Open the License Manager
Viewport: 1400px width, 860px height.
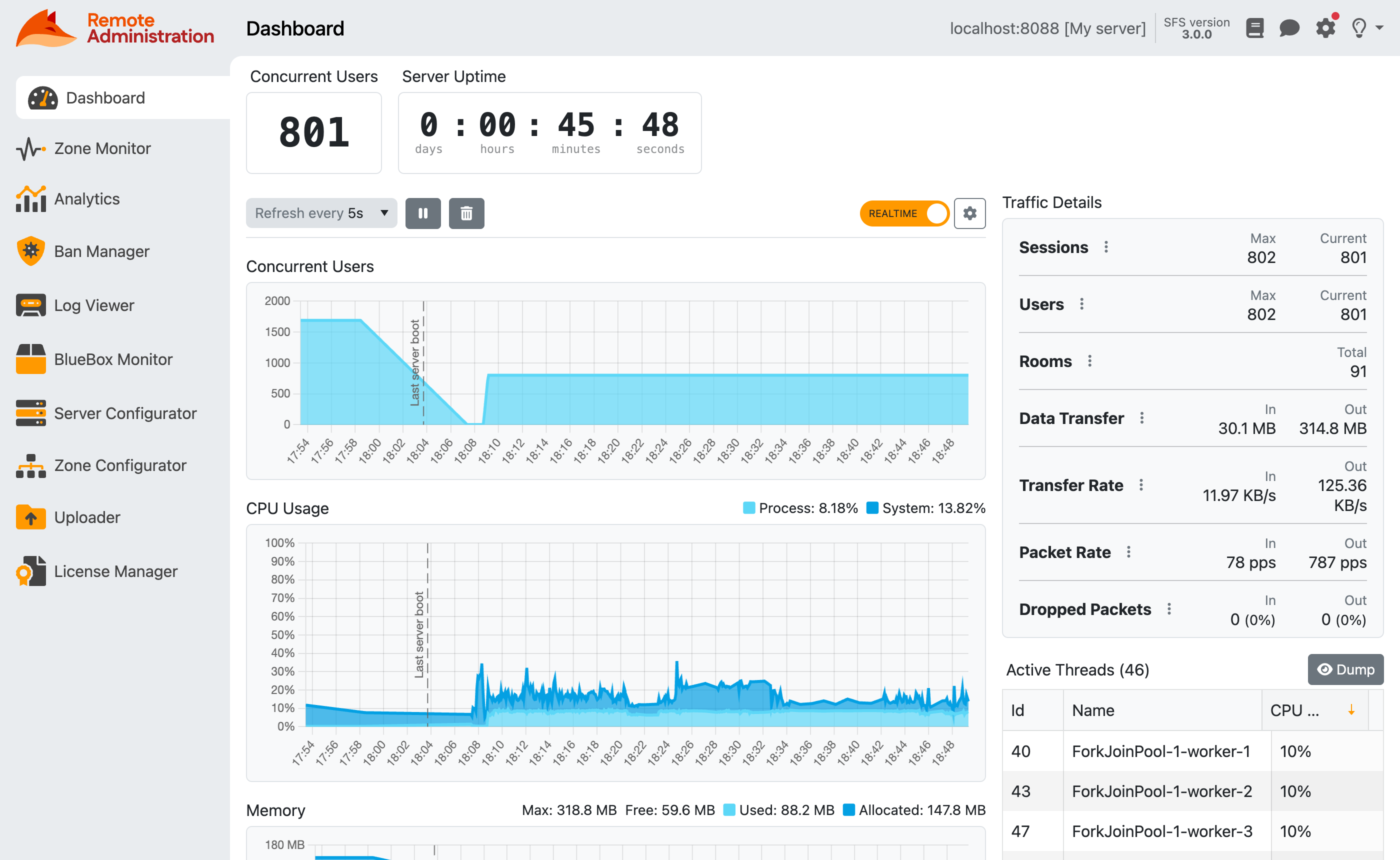point(116,571)
